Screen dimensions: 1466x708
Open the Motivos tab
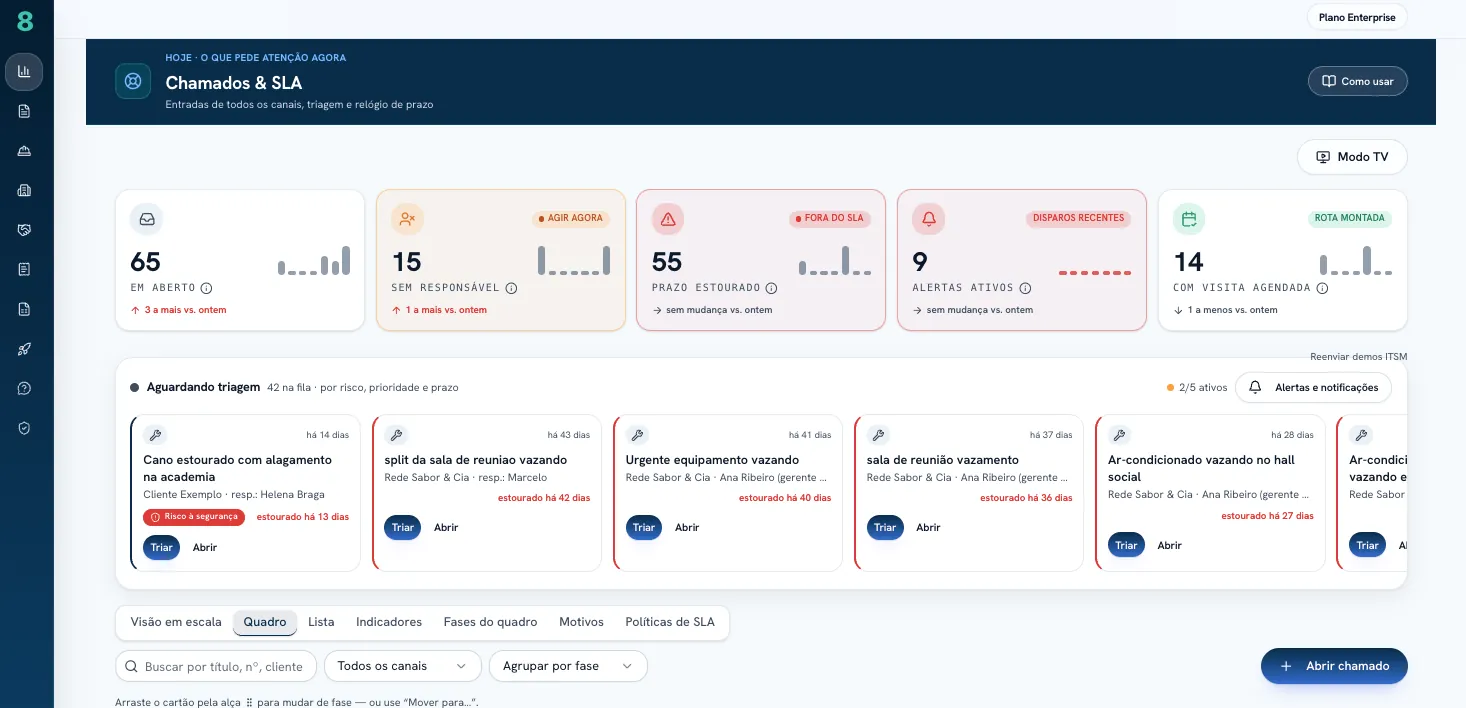(581, 622)
